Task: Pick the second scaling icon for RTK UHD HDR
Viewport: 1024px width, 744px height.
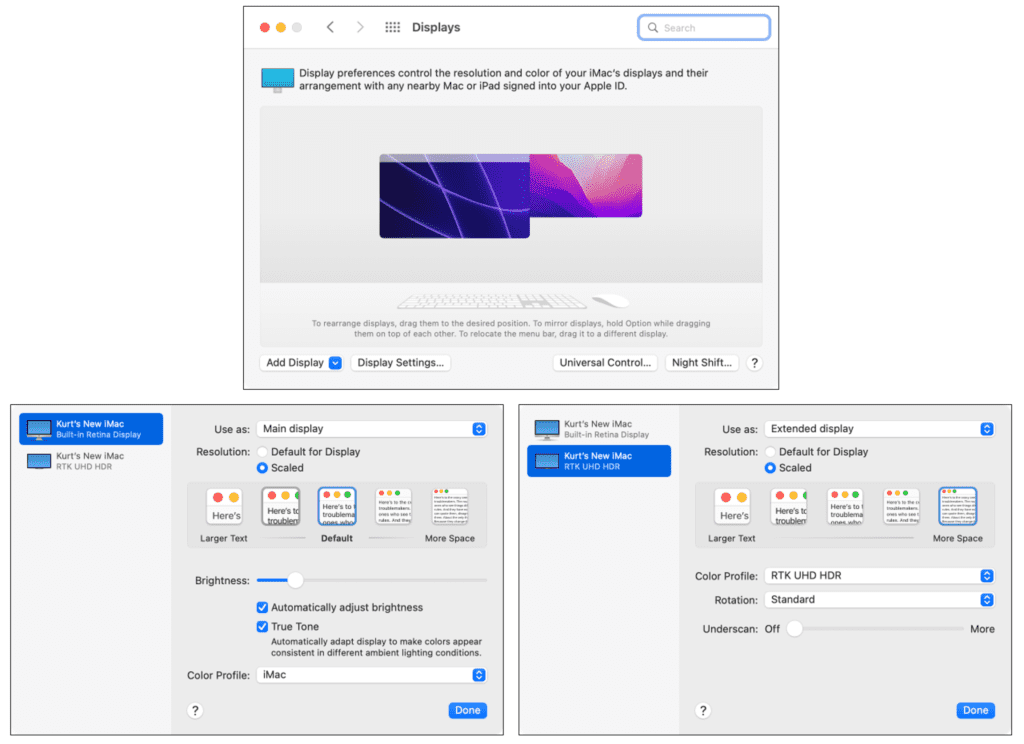Action: pos(789,506)
